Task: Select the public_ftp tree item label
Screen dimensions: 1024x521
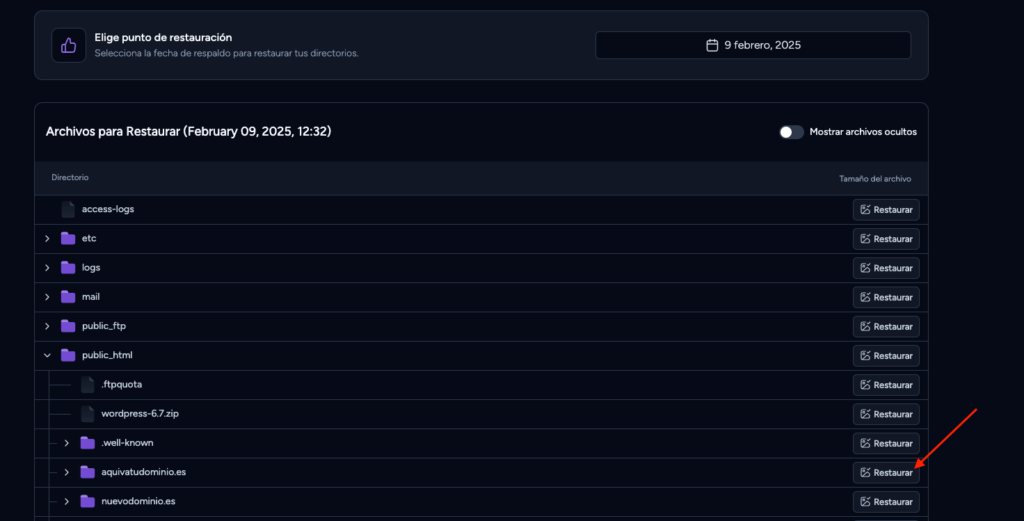Action: pos(104,326)
